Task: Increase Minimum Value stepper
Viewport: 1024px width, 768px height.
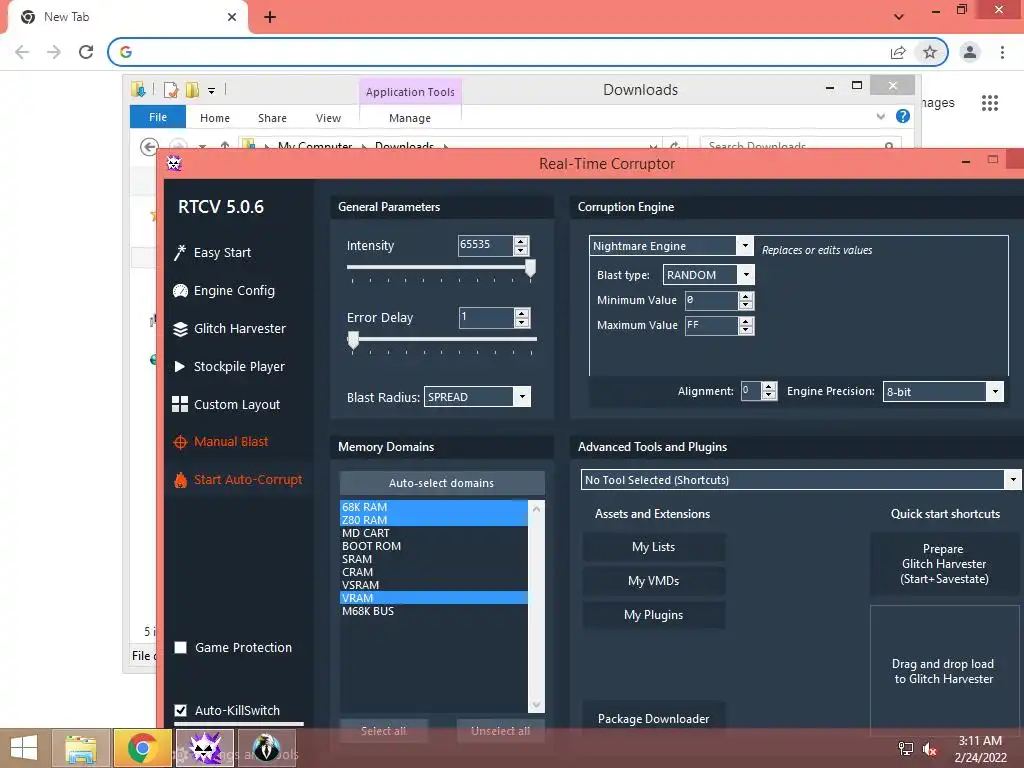Action: pos(746,296)
